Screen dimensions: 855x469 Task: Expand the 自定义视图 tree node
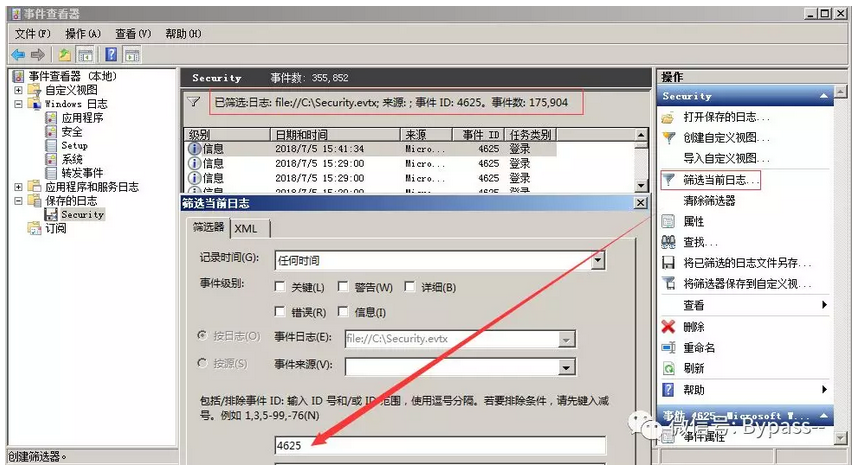[x=18, y=90]
